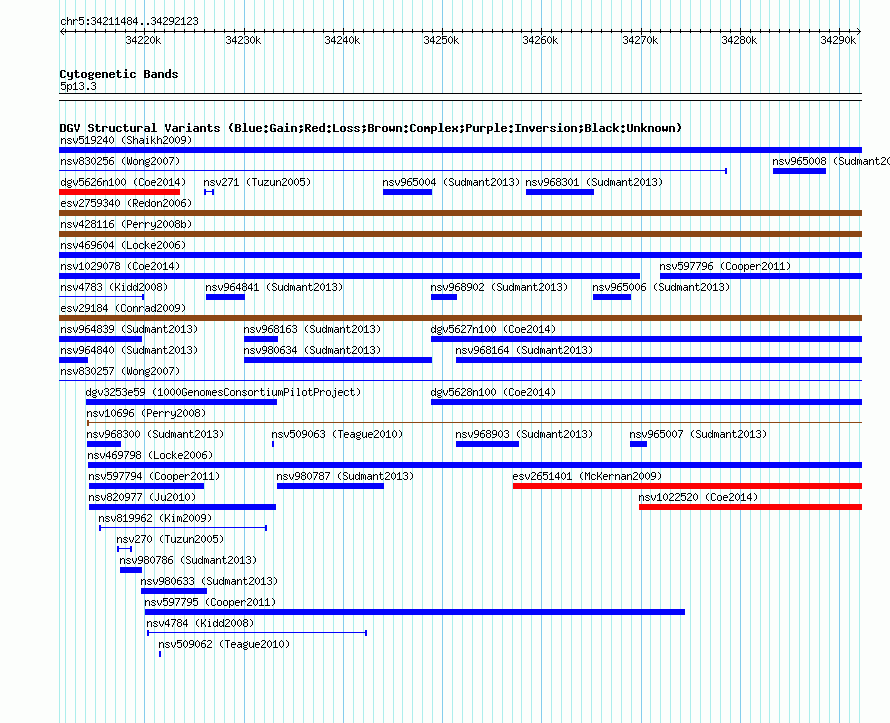
Task: Select dgv5627n100 (Coe2014) label
Action: click(493, 329)
